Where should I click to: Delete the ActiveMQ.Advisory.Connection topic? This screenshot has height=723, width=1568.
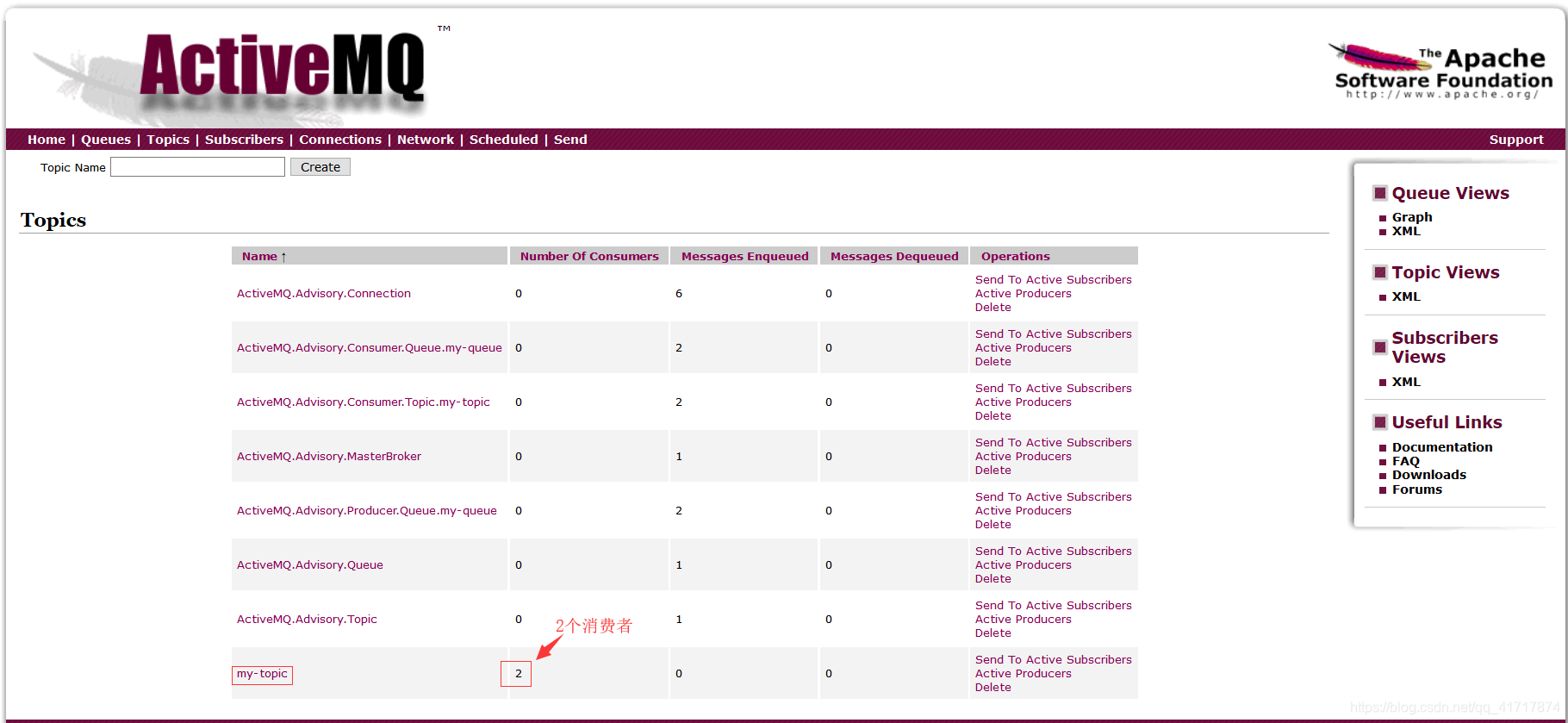click(993, 308)
